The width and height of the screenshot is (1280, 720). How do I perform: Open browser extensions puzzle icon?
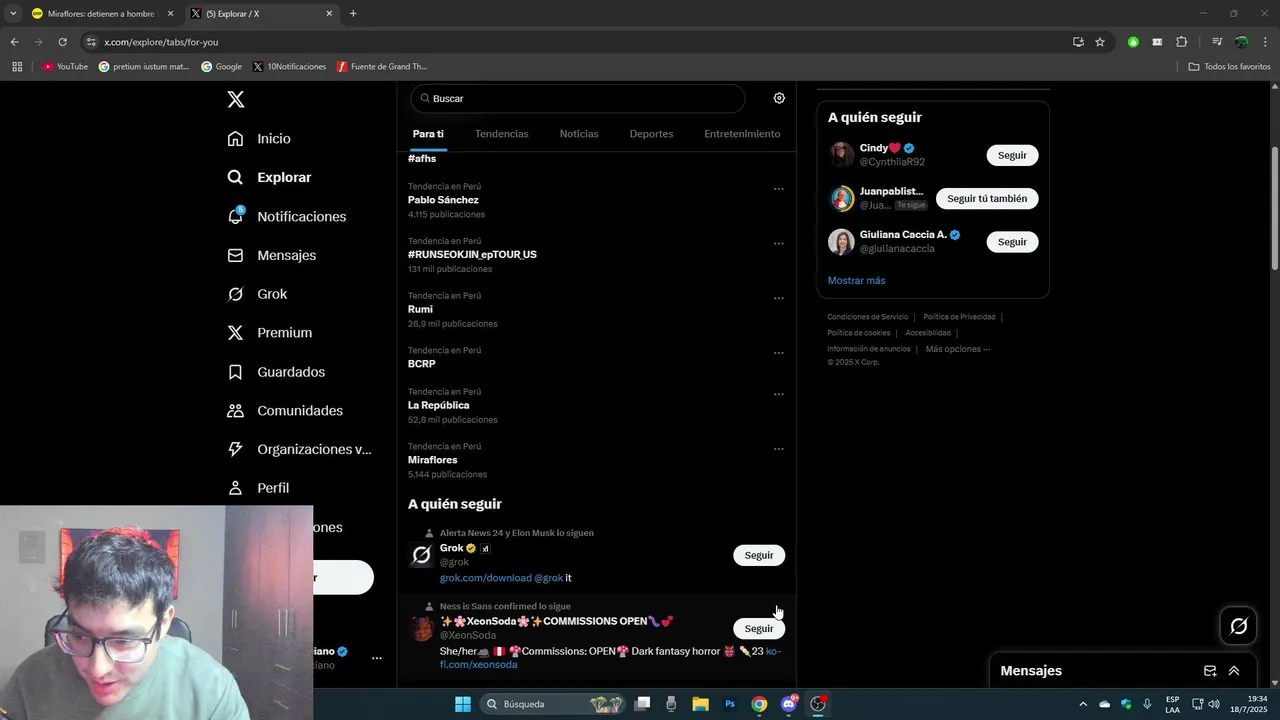tap(1182, 42)
